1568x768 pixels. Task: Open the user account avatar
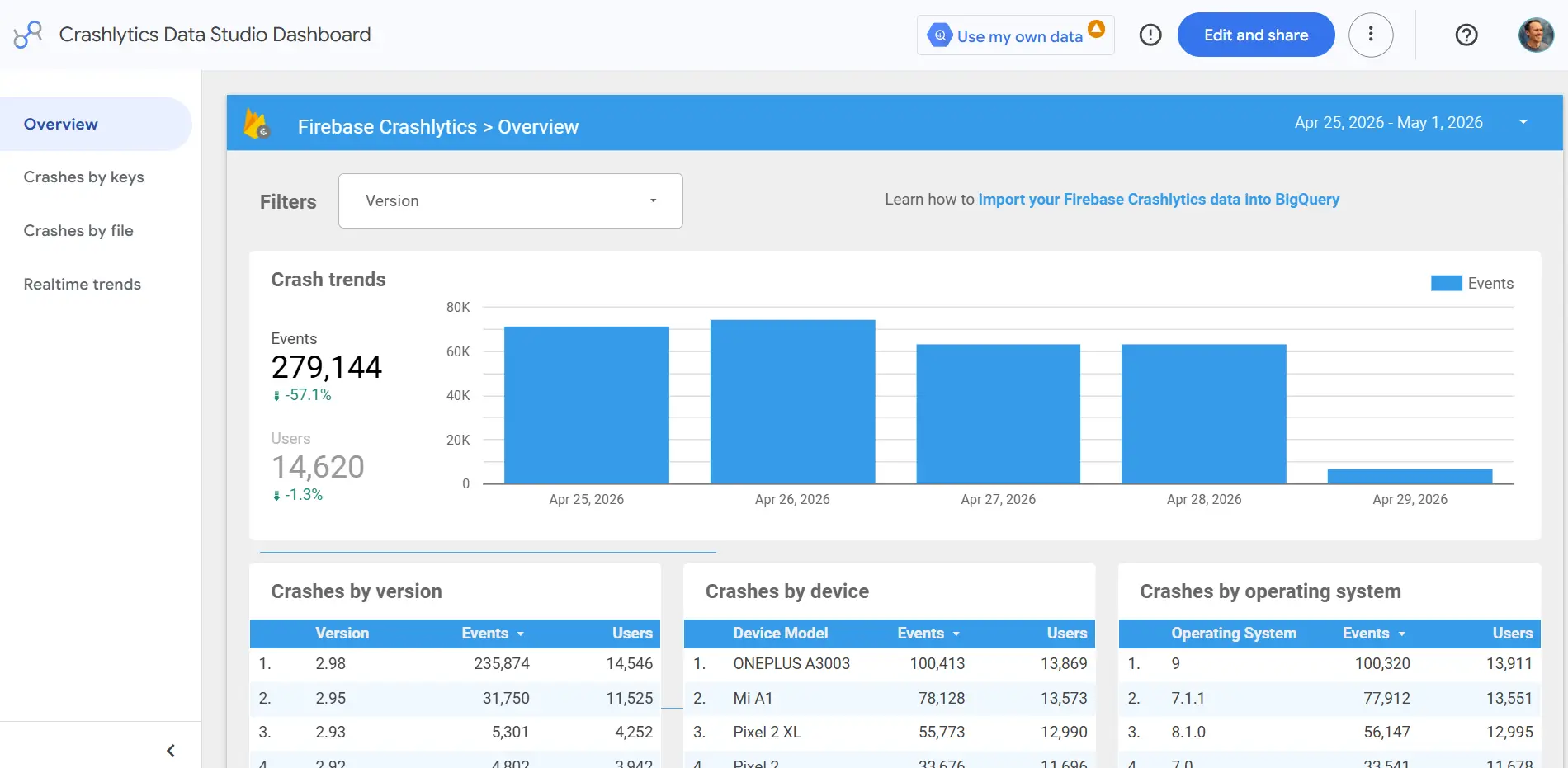tap(1536, 35)
